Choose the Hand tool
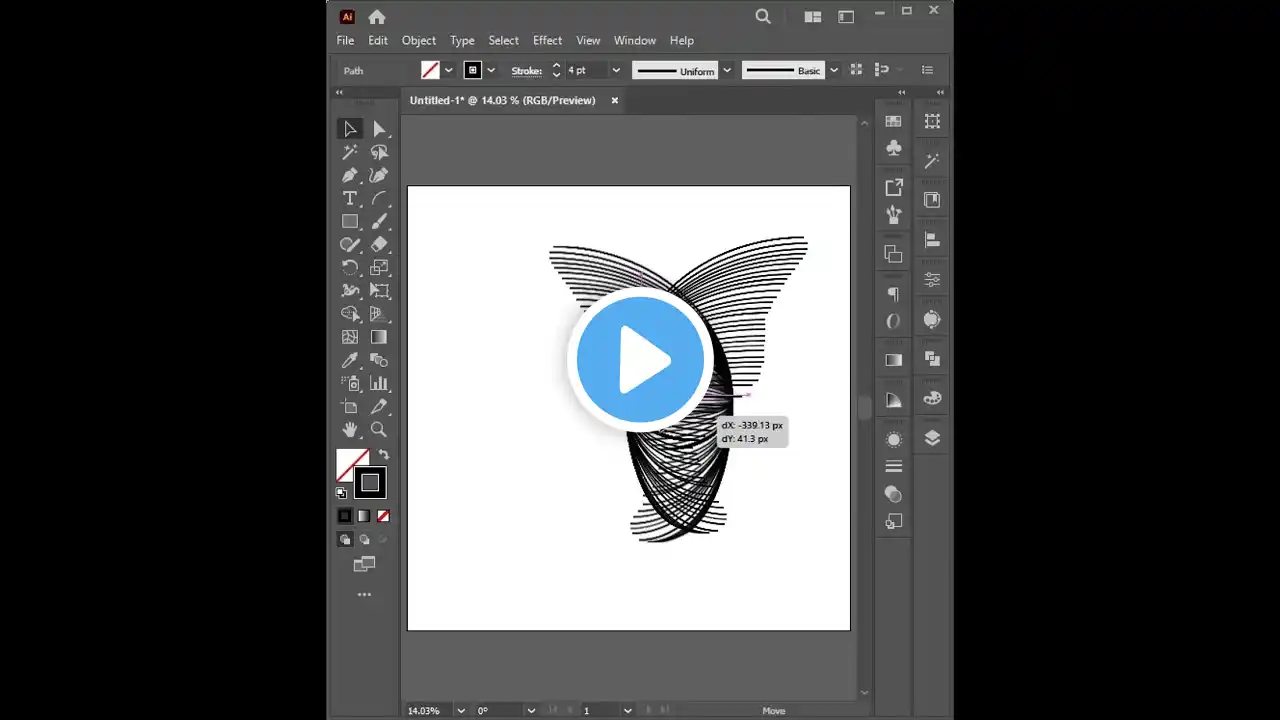The image size is (1280, 720). (x=350, y=429)
